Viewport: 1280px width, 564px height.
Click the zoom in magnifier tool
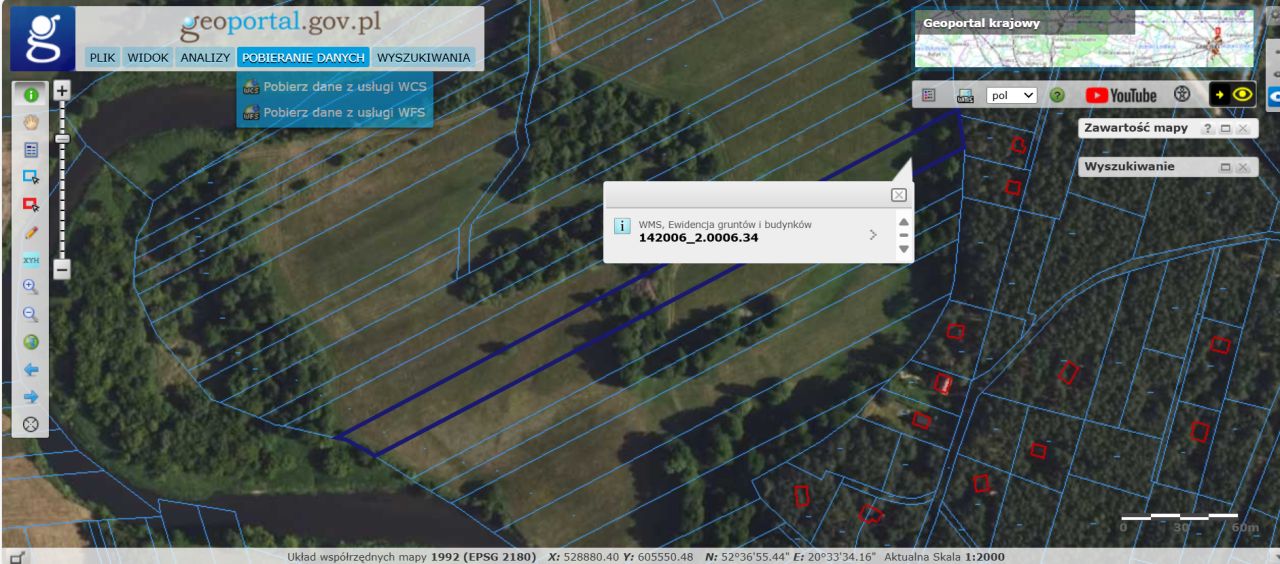[x=30, y=286]
